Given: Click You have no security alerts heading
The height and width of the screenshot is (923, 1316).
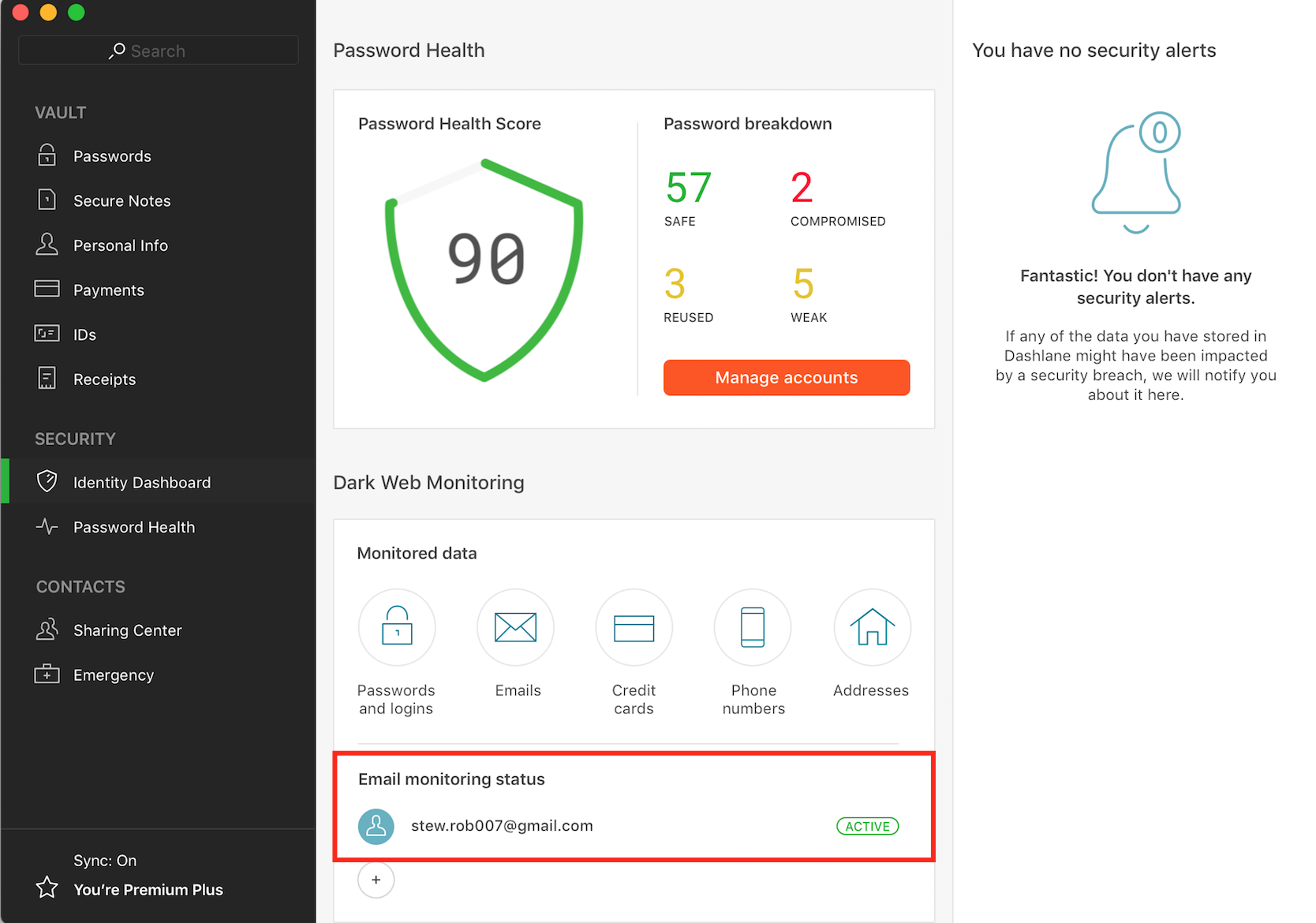Looking at the screenshot, I should (x=1094, y=50).
